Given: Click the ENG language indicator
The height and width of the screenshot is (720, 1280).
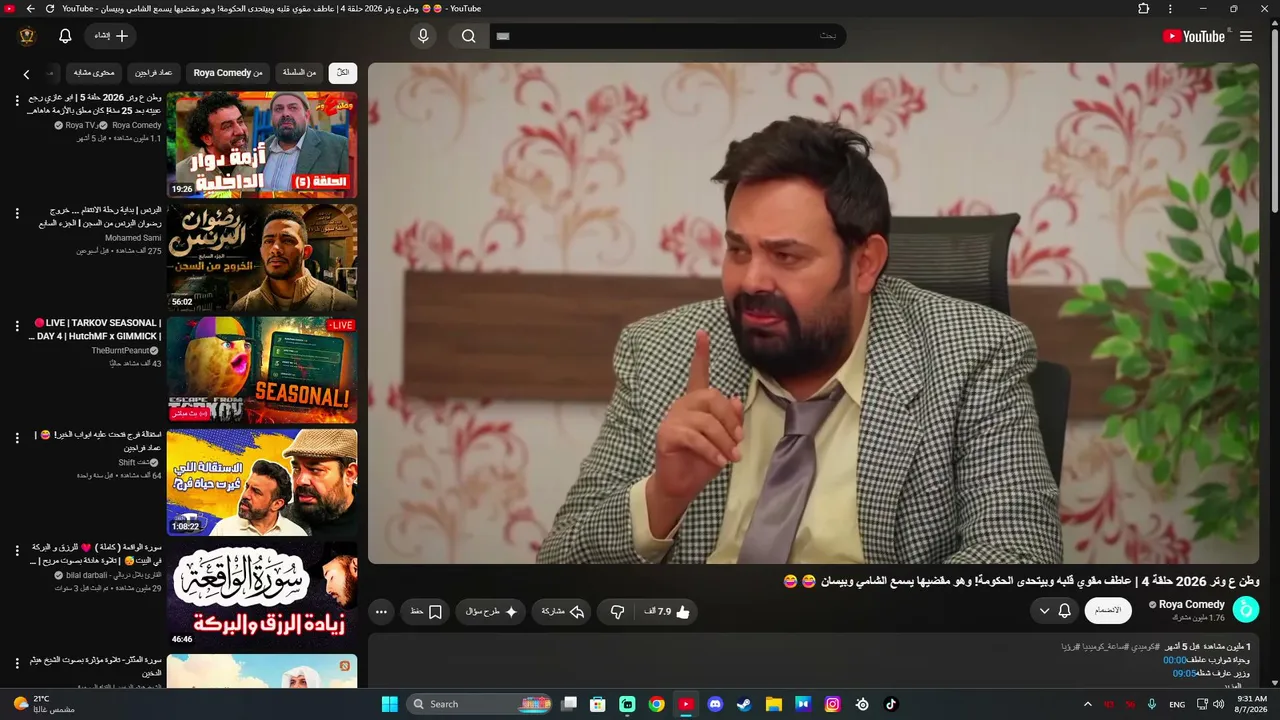Looking at the screenshot, I should (1177, 704).
